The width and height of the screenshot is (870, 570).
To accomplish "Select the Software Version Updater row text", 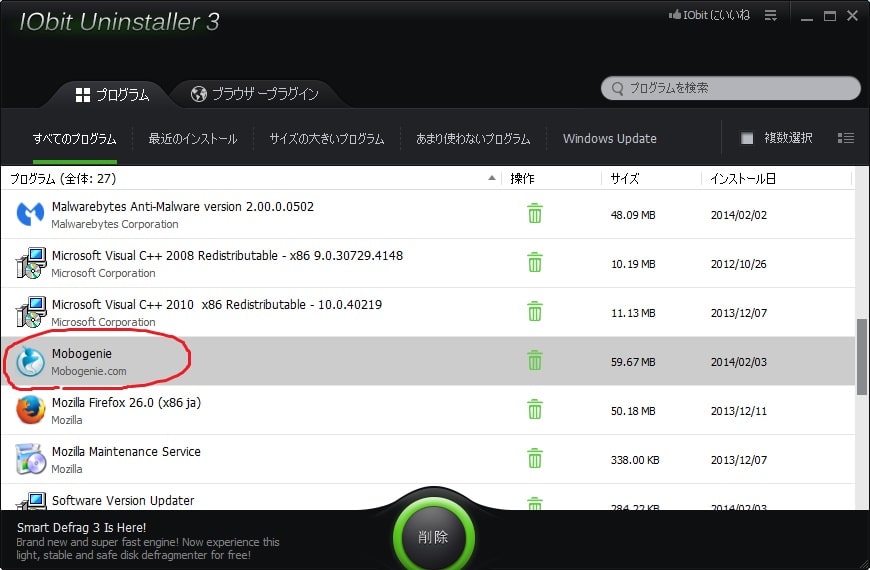I will tap(123, 501).
